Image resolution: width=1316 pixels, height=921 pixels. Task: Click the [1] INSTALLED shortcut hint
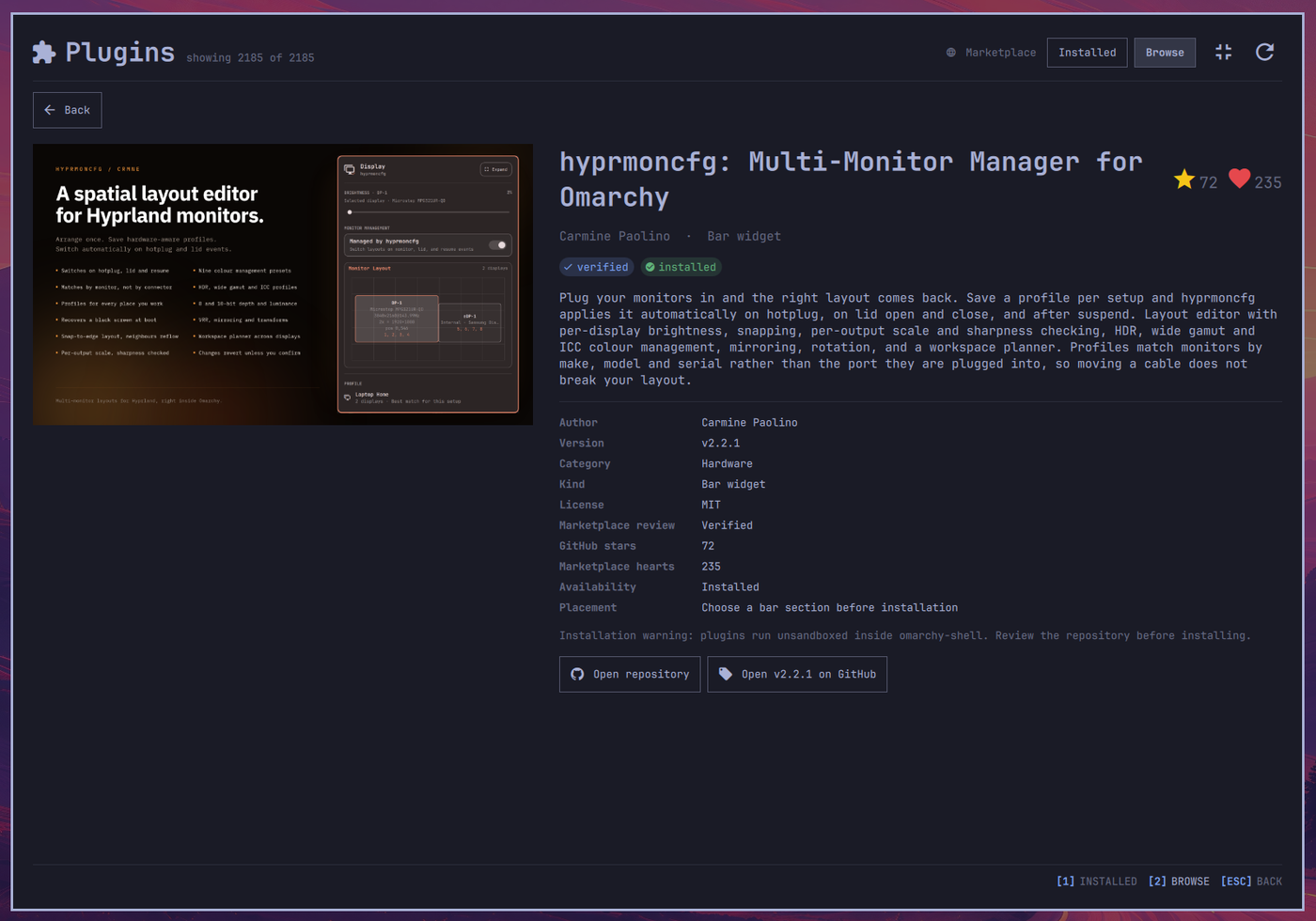click(x=1096, y=882)
